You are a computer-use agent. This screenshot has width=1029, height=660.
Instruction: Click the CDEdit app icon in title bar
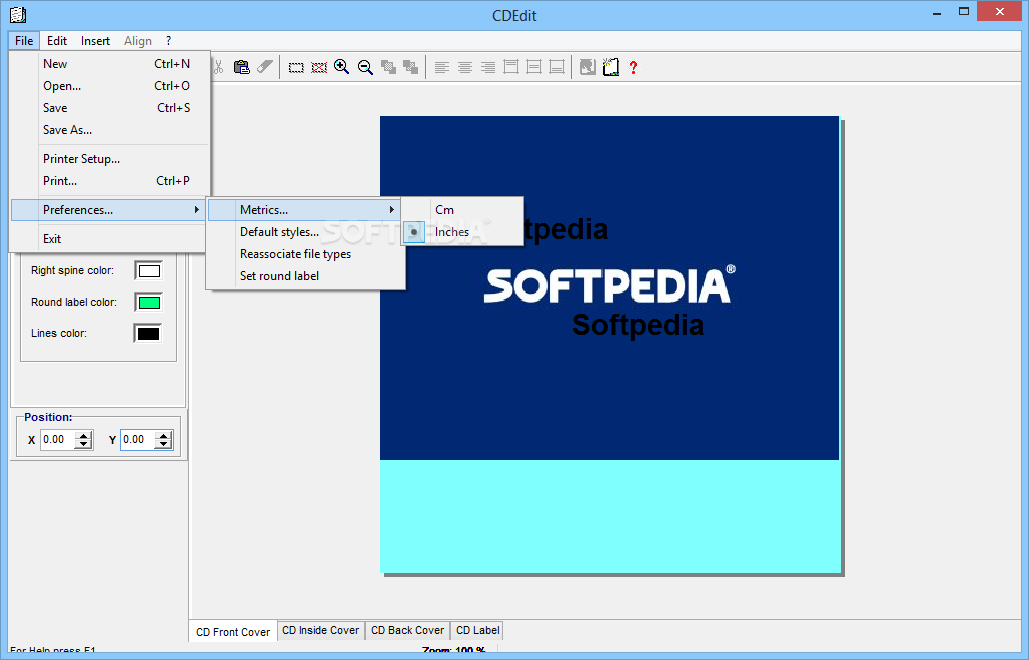(x=18, y=14)
